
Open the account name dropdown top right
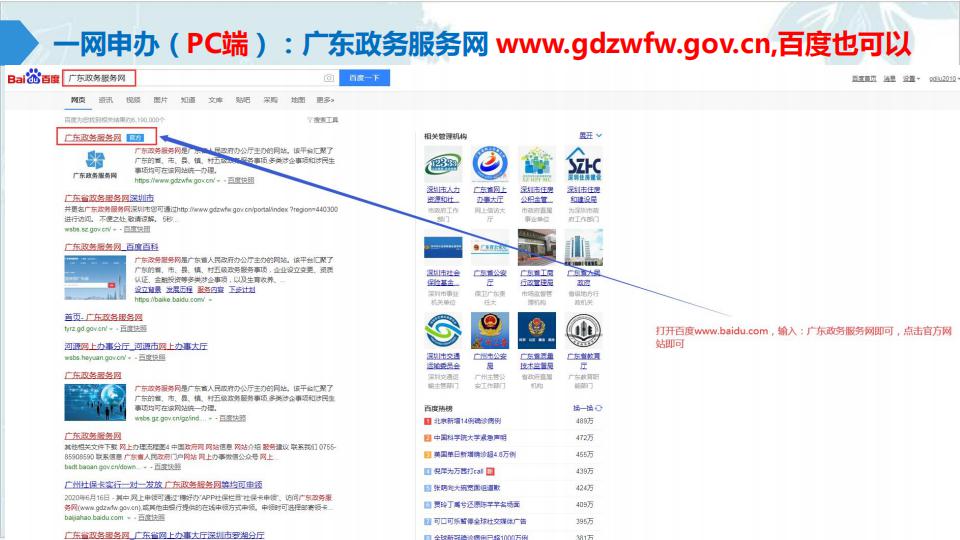click(x=944, y=78)
